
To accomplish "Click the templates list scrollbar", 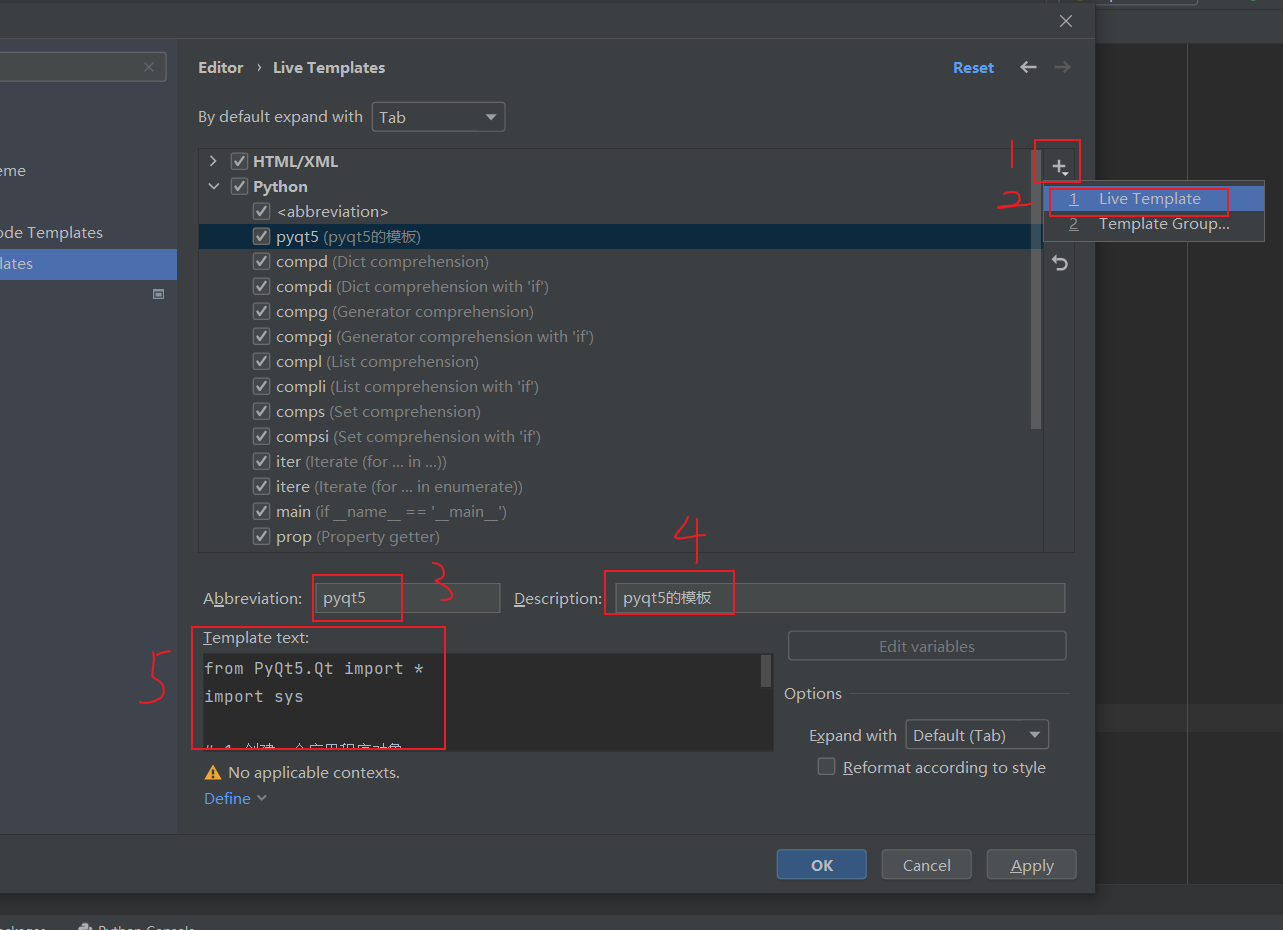I will pos(1036,290).
